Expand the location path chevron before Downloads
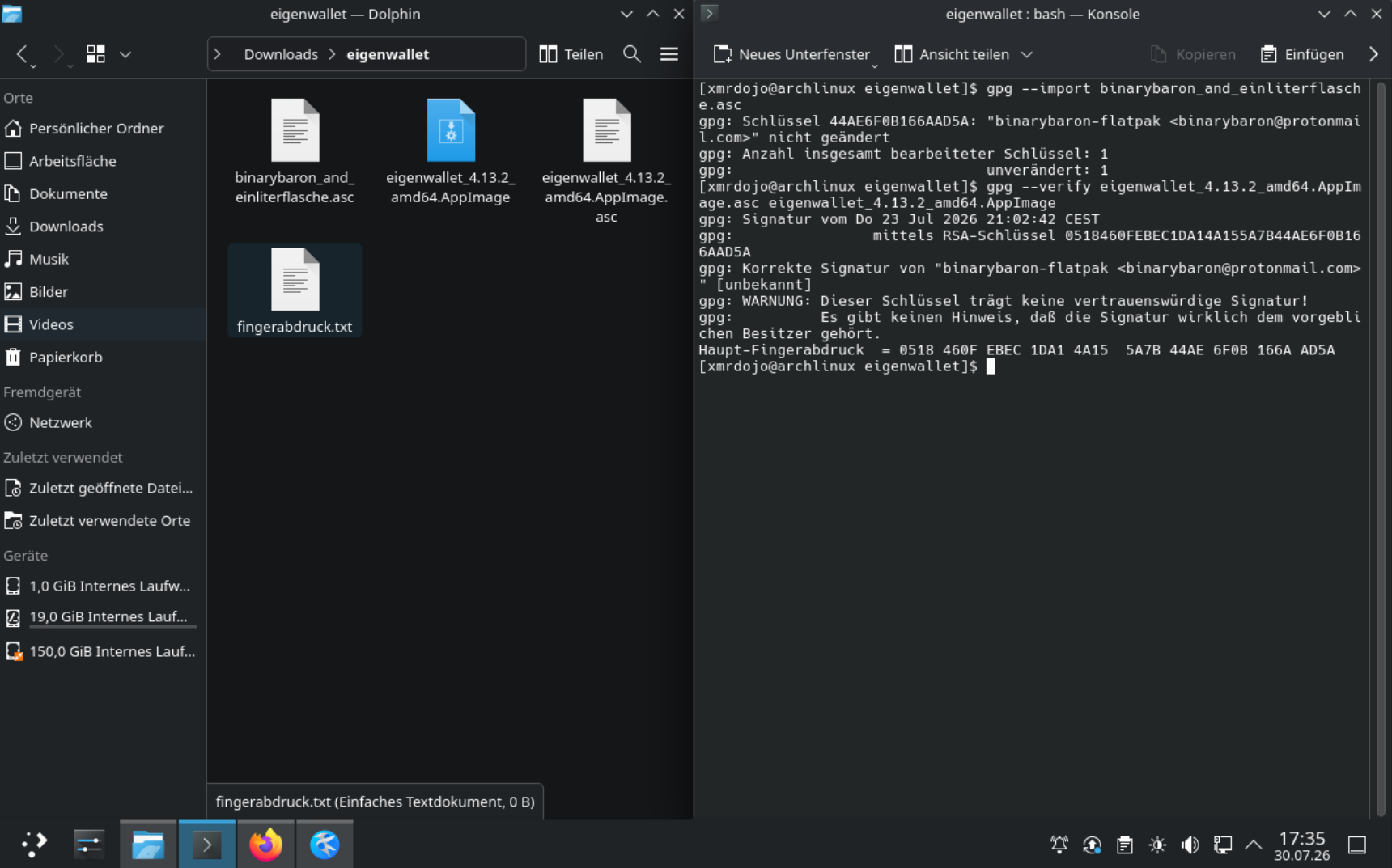The image size is (1392, 868). [217, 54]
